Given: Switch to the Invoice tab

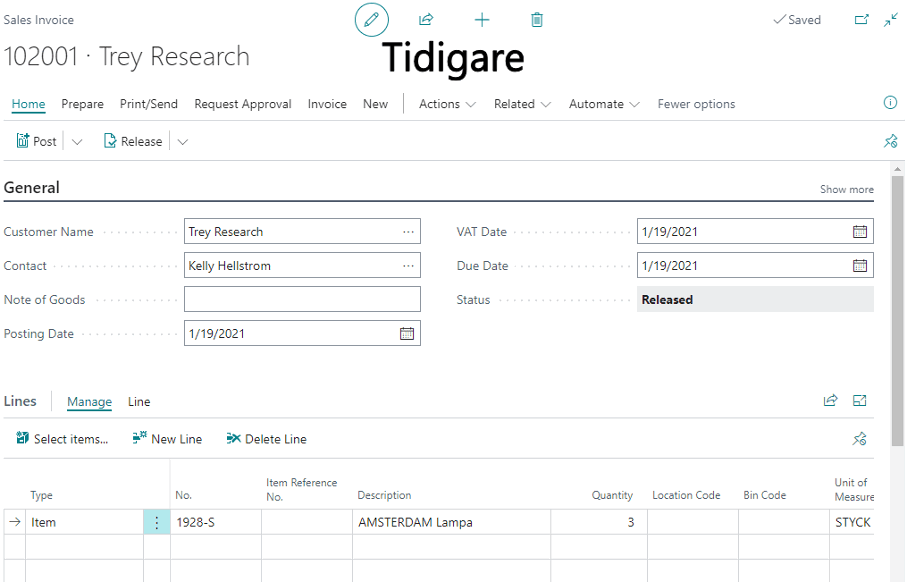Looking at the screenshot, I should coord(327,104).
